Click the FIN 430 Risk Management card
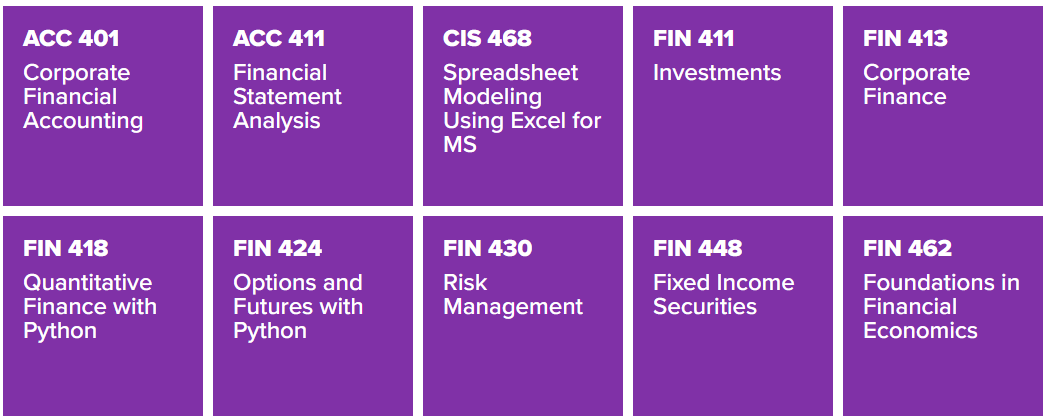This screenshot has height=418, width=1048. coord(523,316)
